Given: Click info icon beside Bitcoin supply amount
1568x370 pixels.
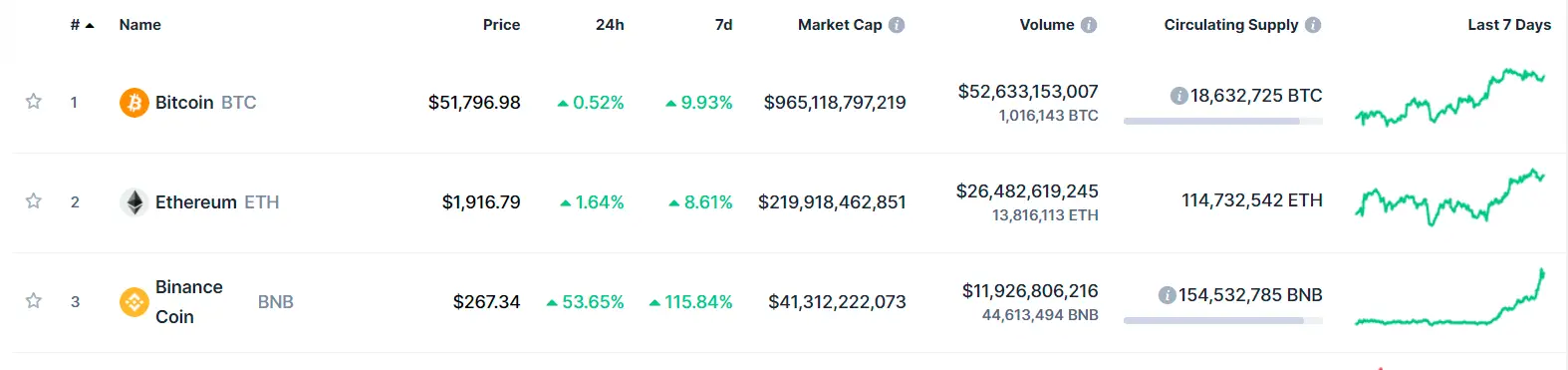Looking at the screenshot, I should (x=1178, y=96).
